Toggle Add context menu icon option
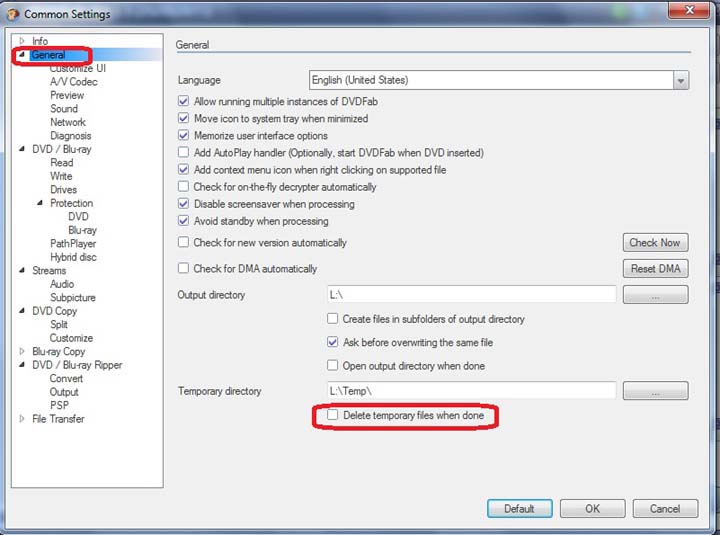 pos(183,169)
